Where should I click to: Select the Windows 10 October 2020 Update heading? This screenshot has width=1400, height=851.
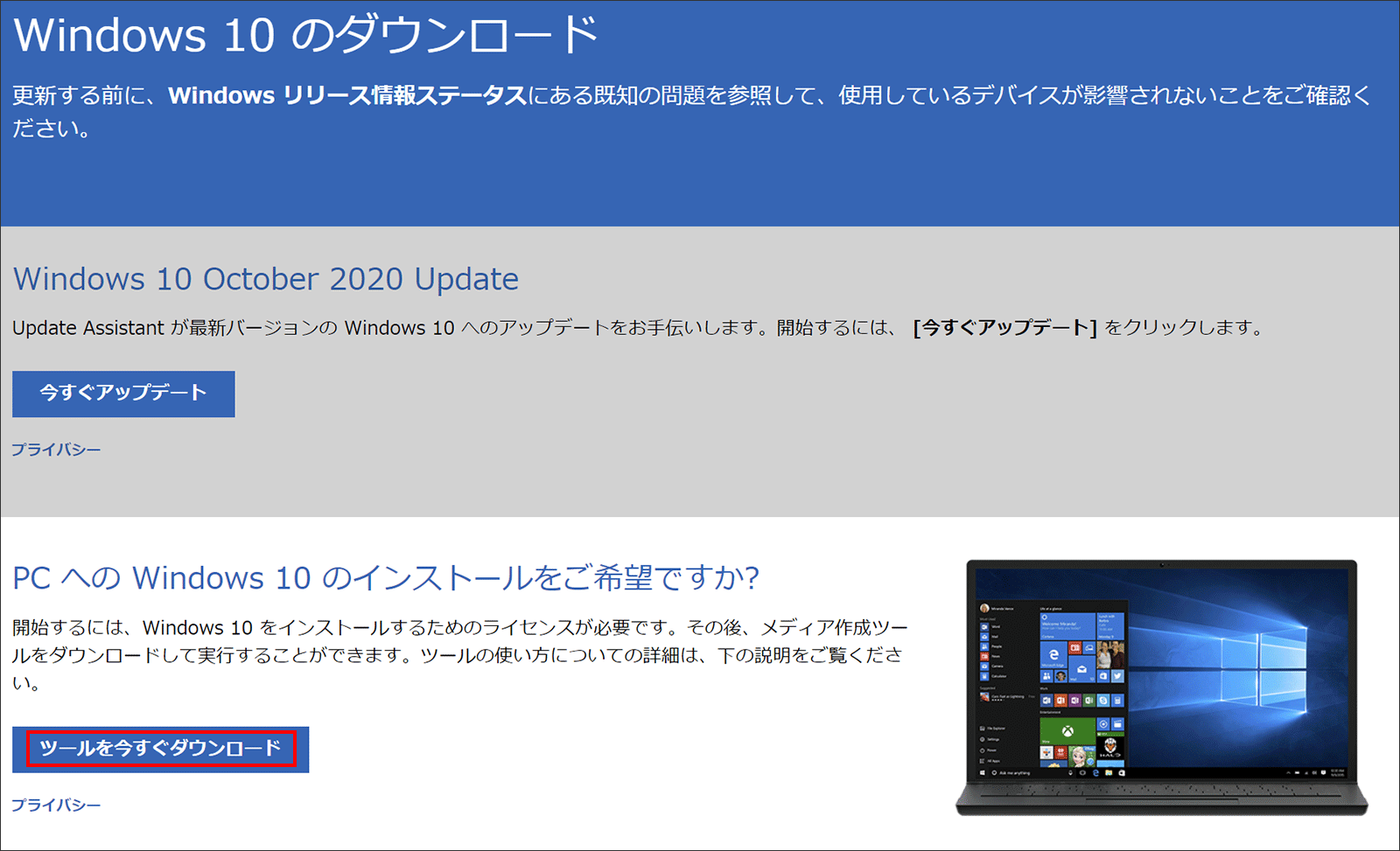pyautogui.click(x=266, y=279)
